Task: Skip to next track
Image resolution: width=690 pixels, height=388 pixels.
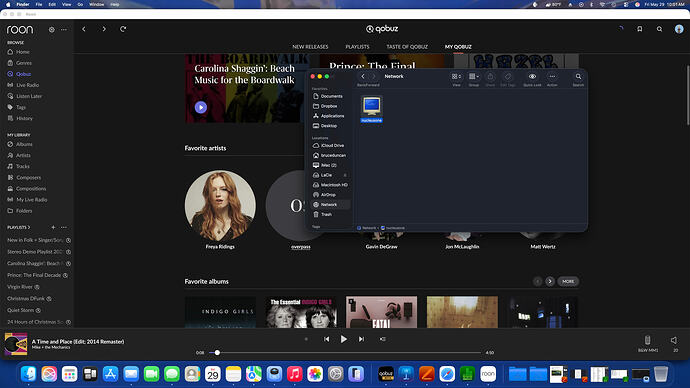Action: 361,339
